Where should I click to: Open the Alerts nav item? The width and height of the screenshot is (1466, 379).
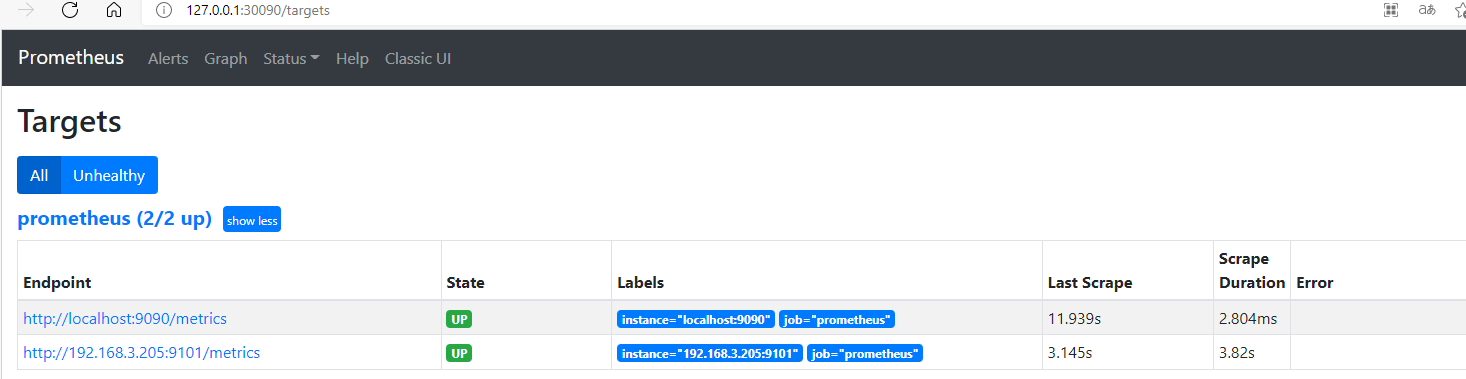click(168, 58)
